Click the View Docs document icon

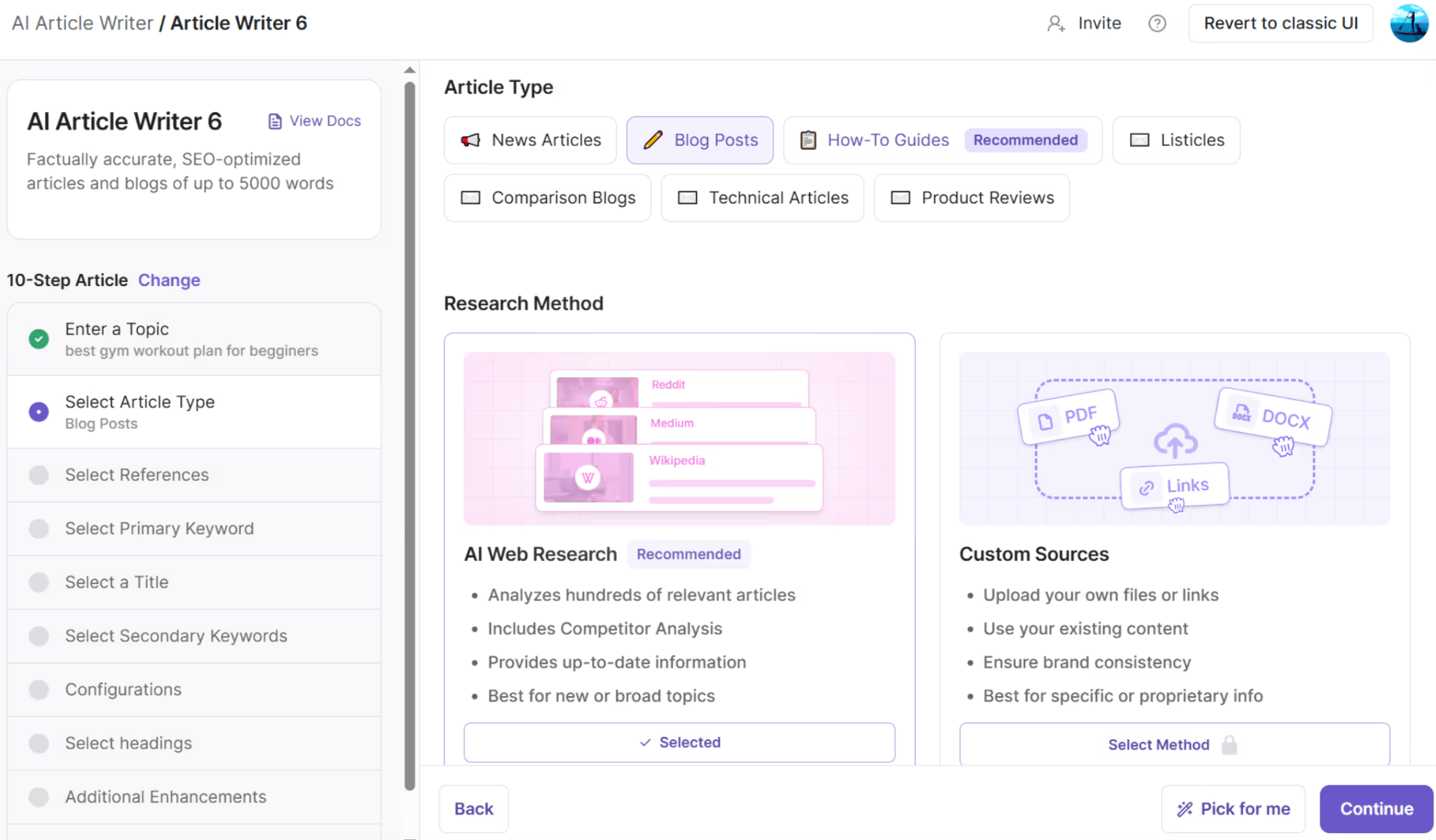point(275,121)
